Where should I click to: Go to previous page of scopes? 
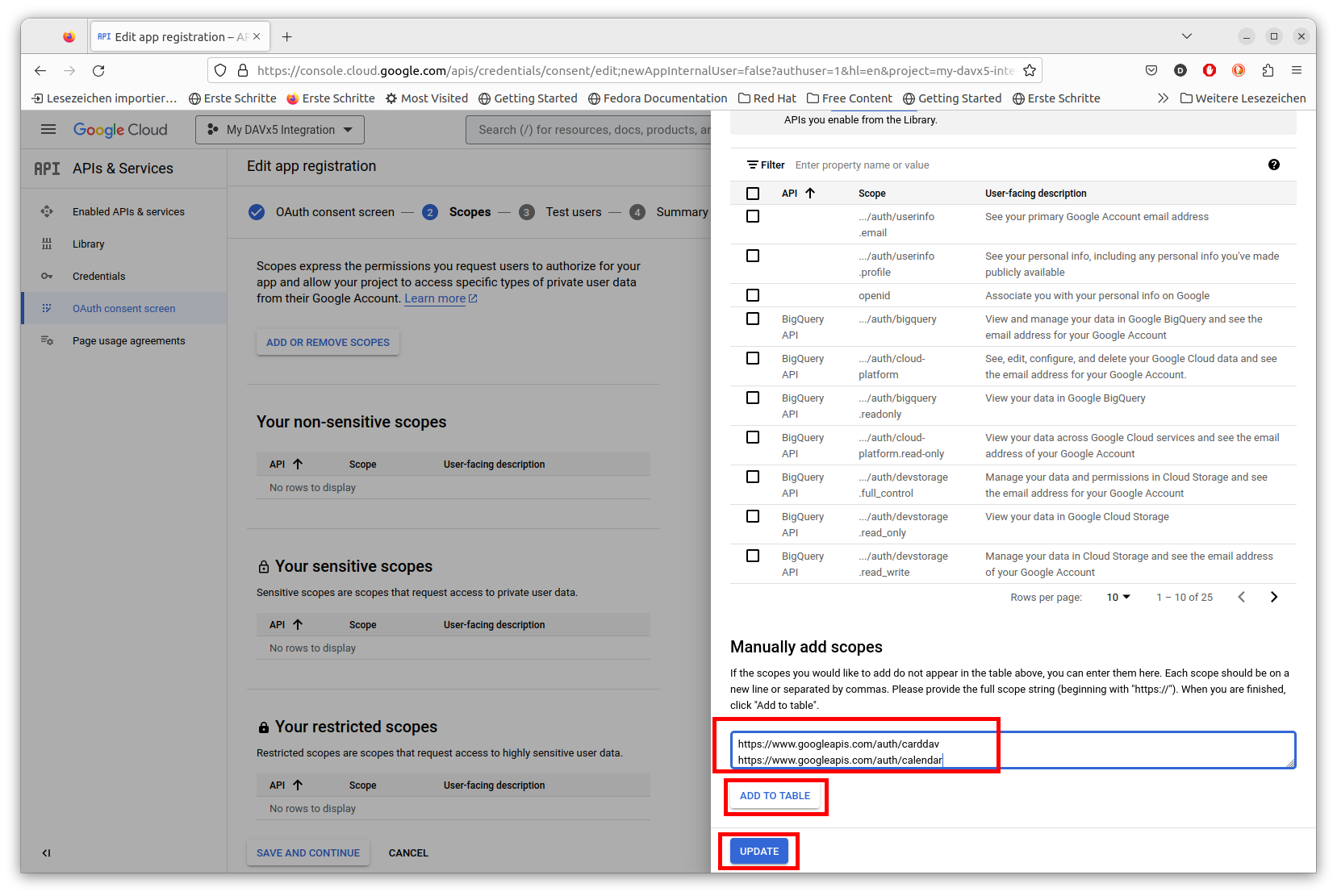point(1242,597)
